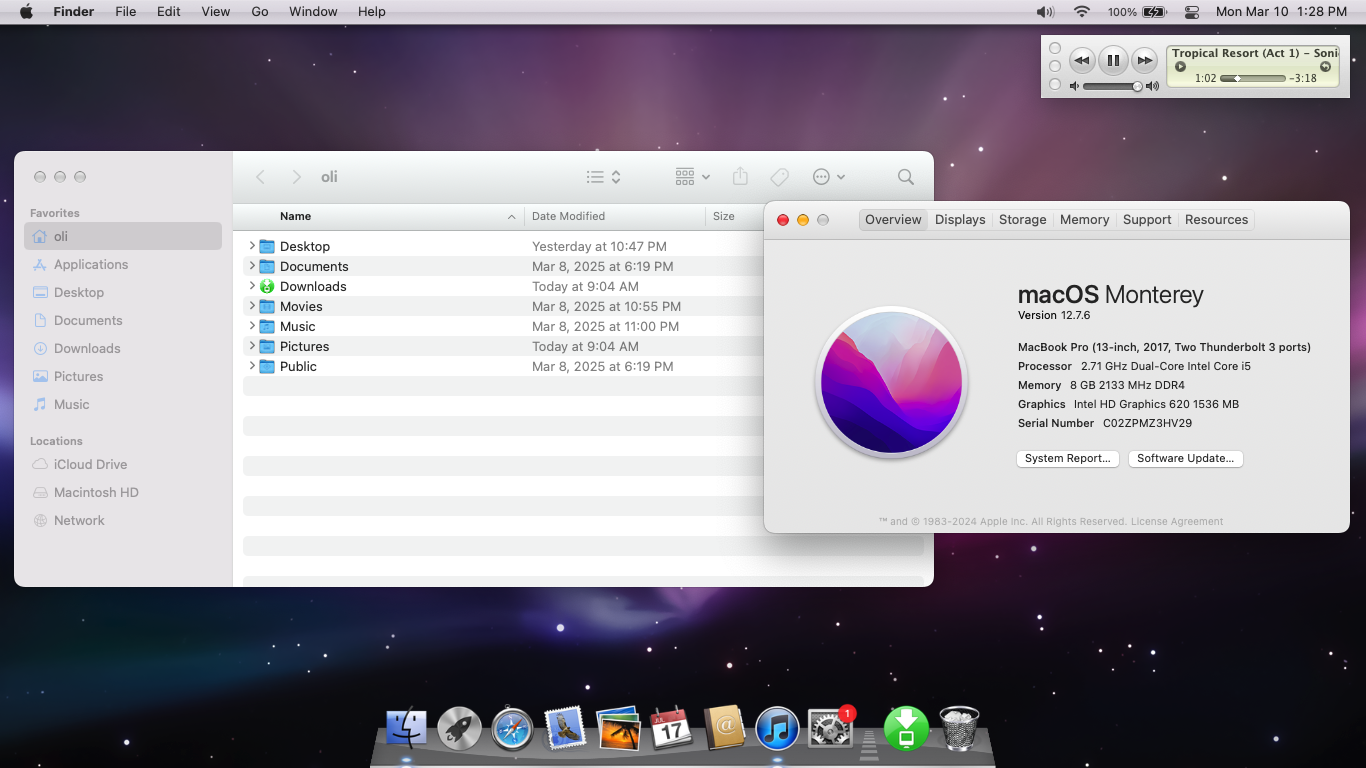The height and width of the screenshot is (768, 1366).
Task: Open Finder from the Dock
Action: [x=406, y=729]
